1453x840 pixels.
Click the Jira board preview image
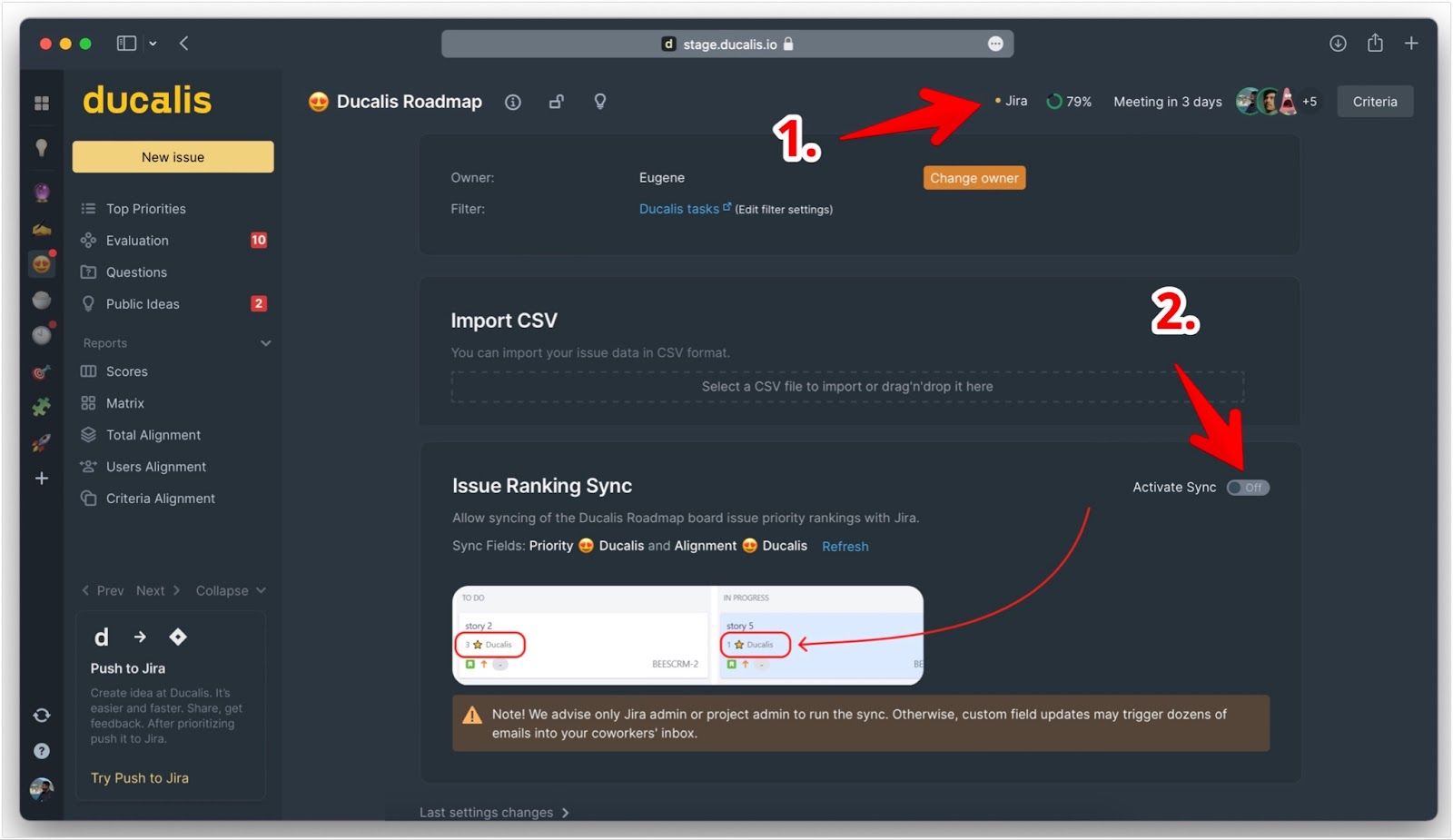coord(687,635)
